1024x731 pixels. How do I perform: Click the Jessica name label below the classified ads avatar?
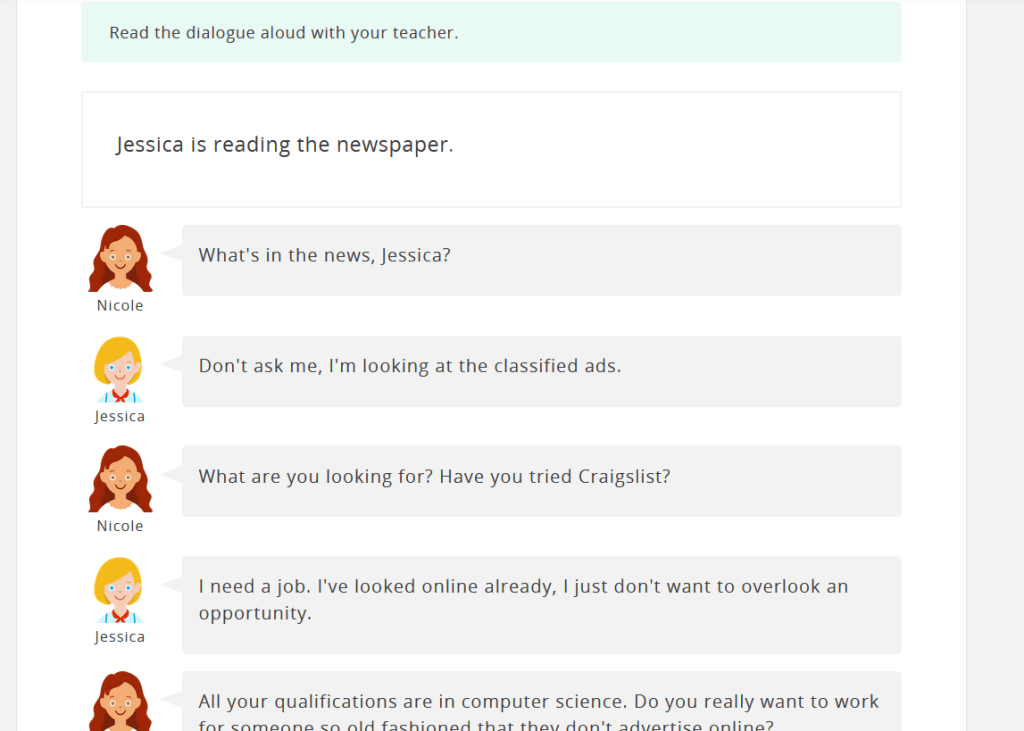click(x=120, y=417)
